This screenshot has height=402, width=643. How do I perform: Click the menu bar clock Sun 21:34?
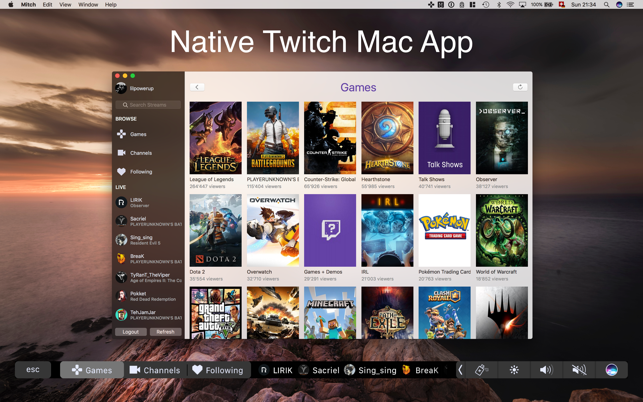pos(584,5)
